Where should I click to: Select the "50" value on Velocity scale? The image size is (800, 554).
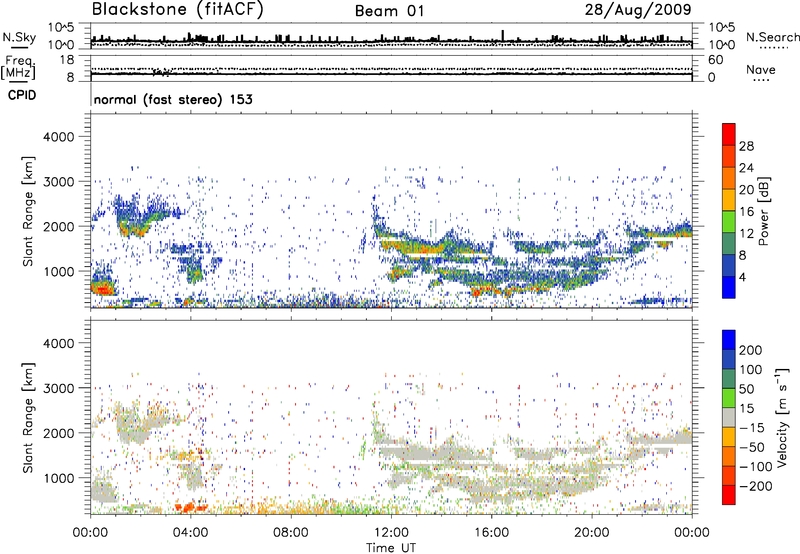(746, 389)
